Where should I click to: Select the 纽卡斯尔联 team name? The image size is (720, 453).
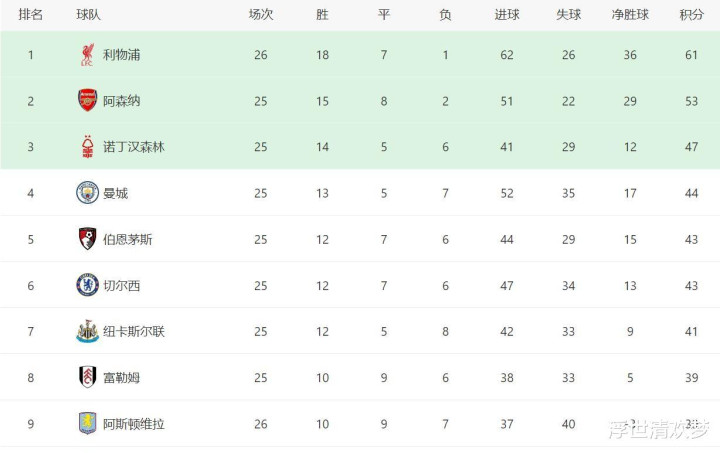pyautogui.click(x=134, y=331)
